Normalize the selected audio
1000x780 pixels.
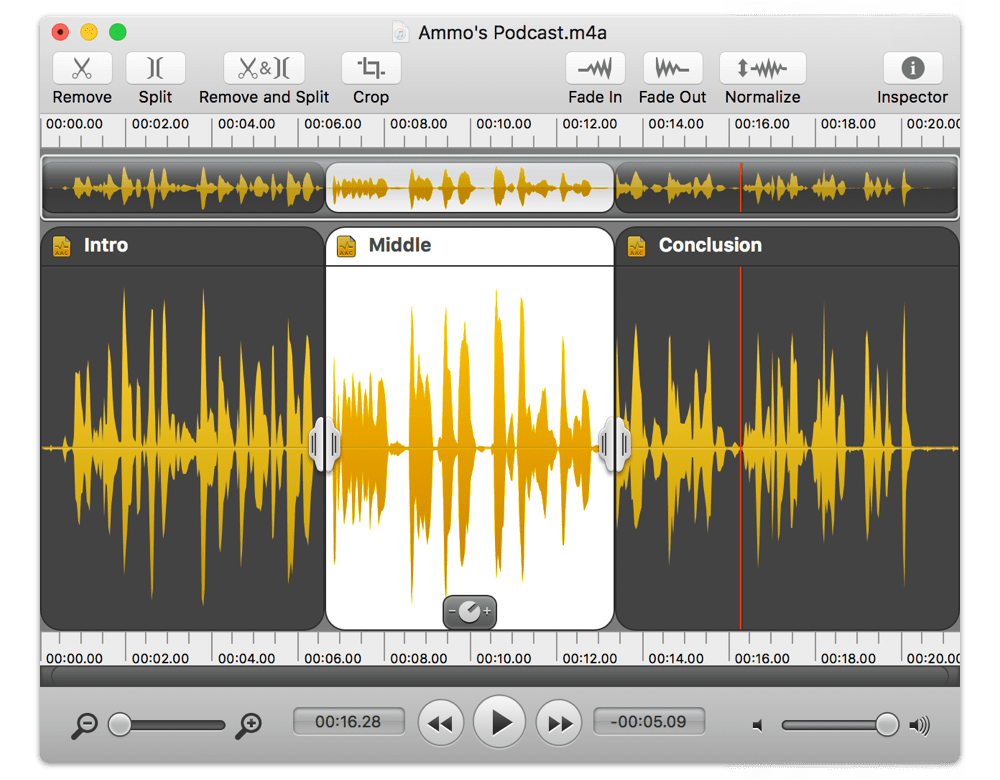point(763,68)
